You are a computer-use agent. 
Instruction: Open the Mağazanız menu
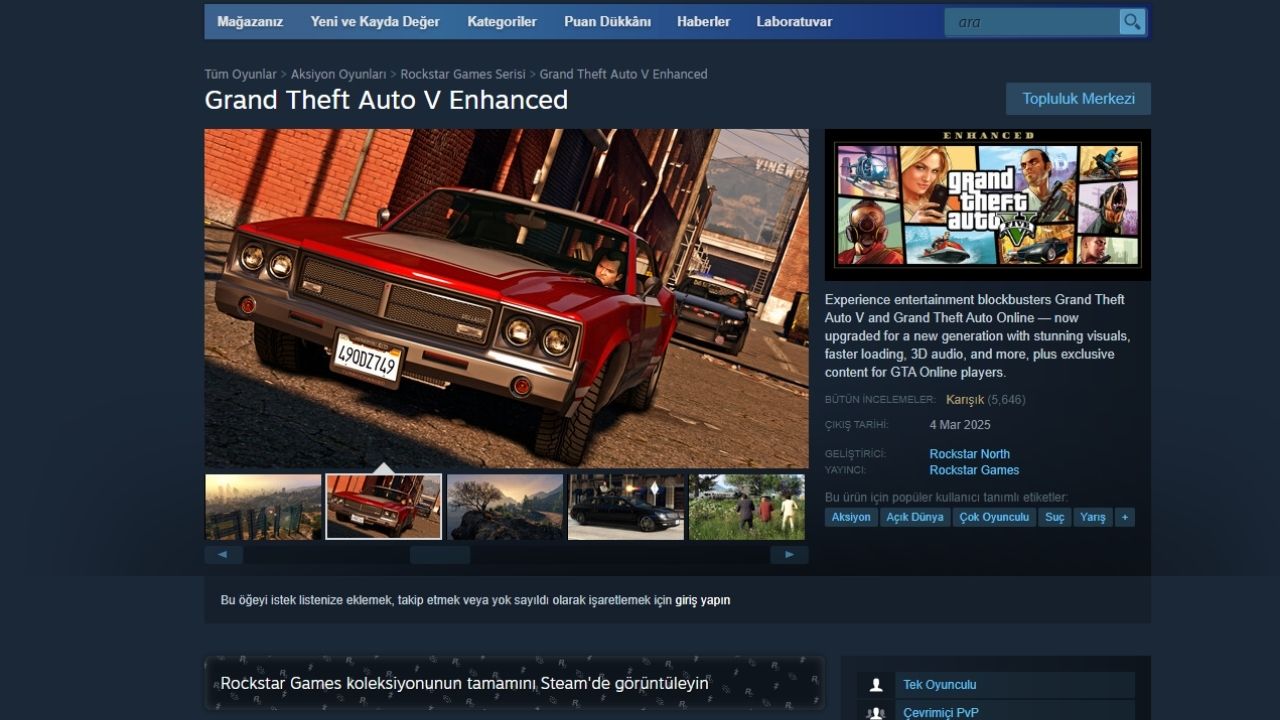250,21
